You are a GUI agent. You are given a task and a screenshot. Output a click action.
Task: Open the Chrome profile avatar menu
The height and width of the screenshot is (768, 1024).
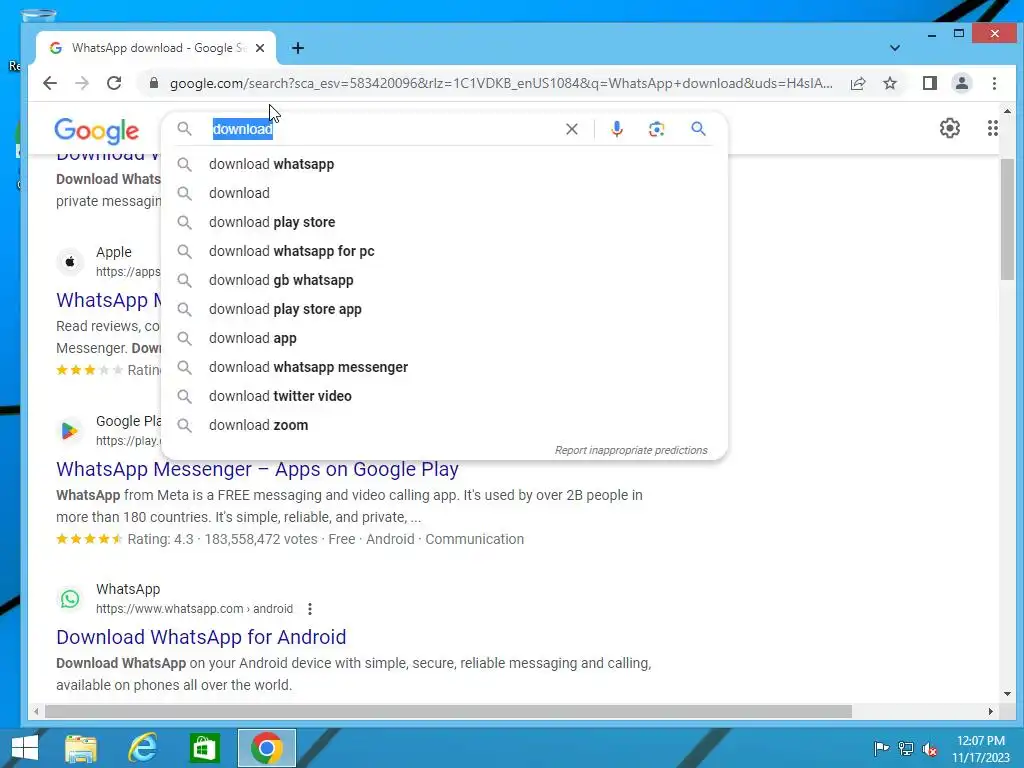pos(962,83)
